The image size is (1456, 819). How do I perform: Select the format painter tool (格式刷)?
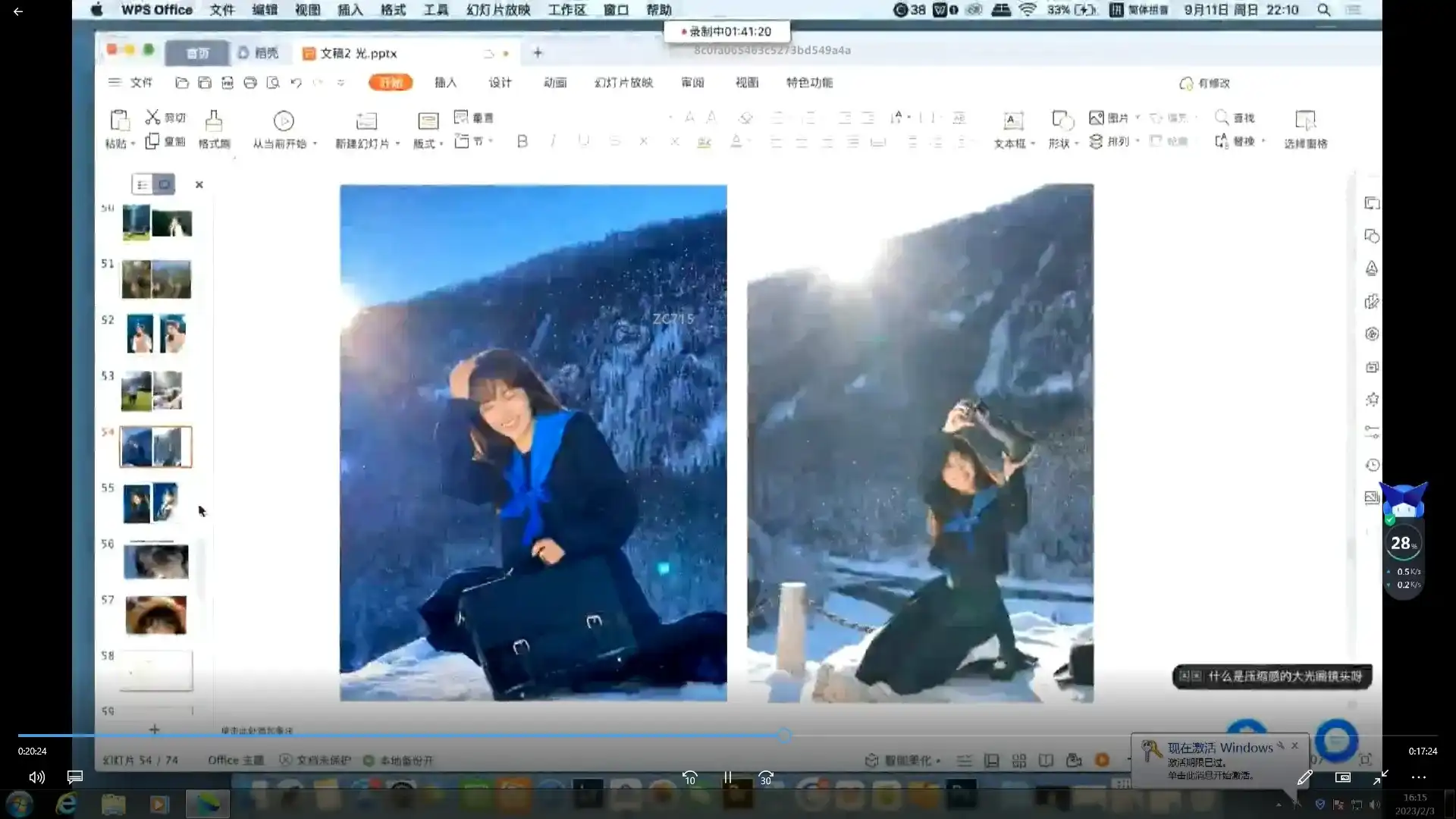pyautogui.click(x=214, y=127)
